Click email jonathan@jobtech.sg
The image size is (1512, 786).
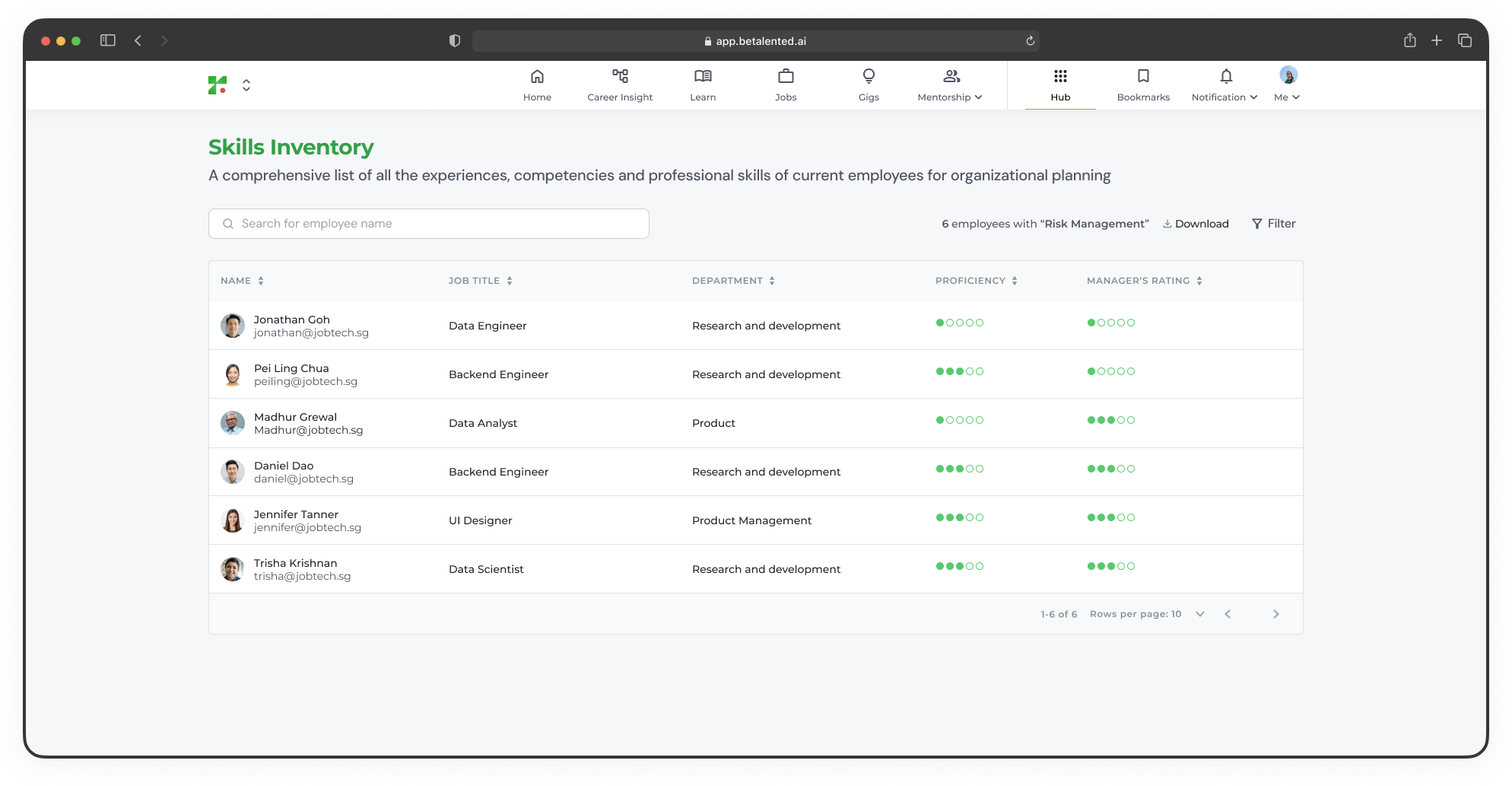coord(311,333)
